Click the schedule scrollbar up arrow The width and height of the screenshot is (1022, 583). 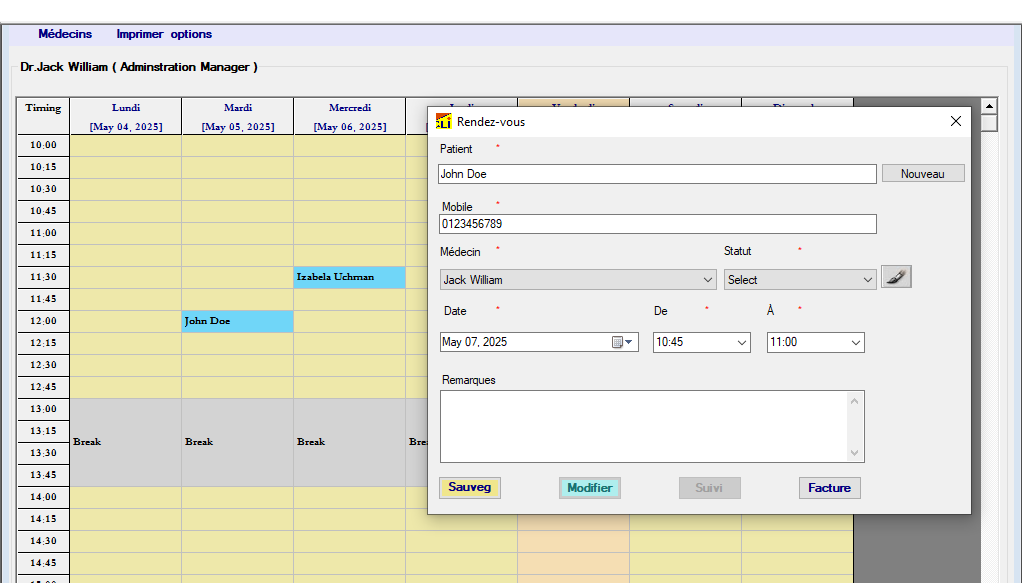(989, 106)
